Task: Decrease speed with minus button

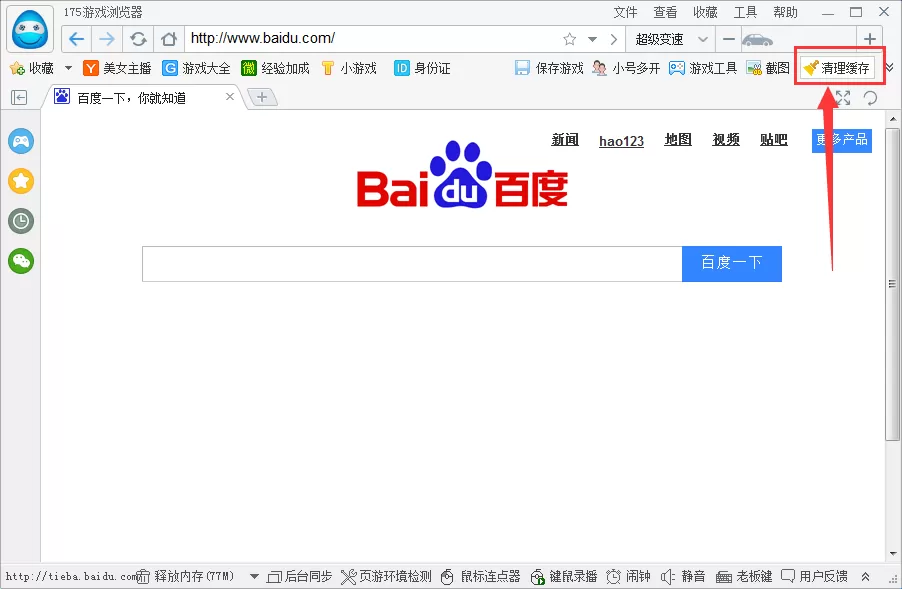Action: (x=728, y=39)
